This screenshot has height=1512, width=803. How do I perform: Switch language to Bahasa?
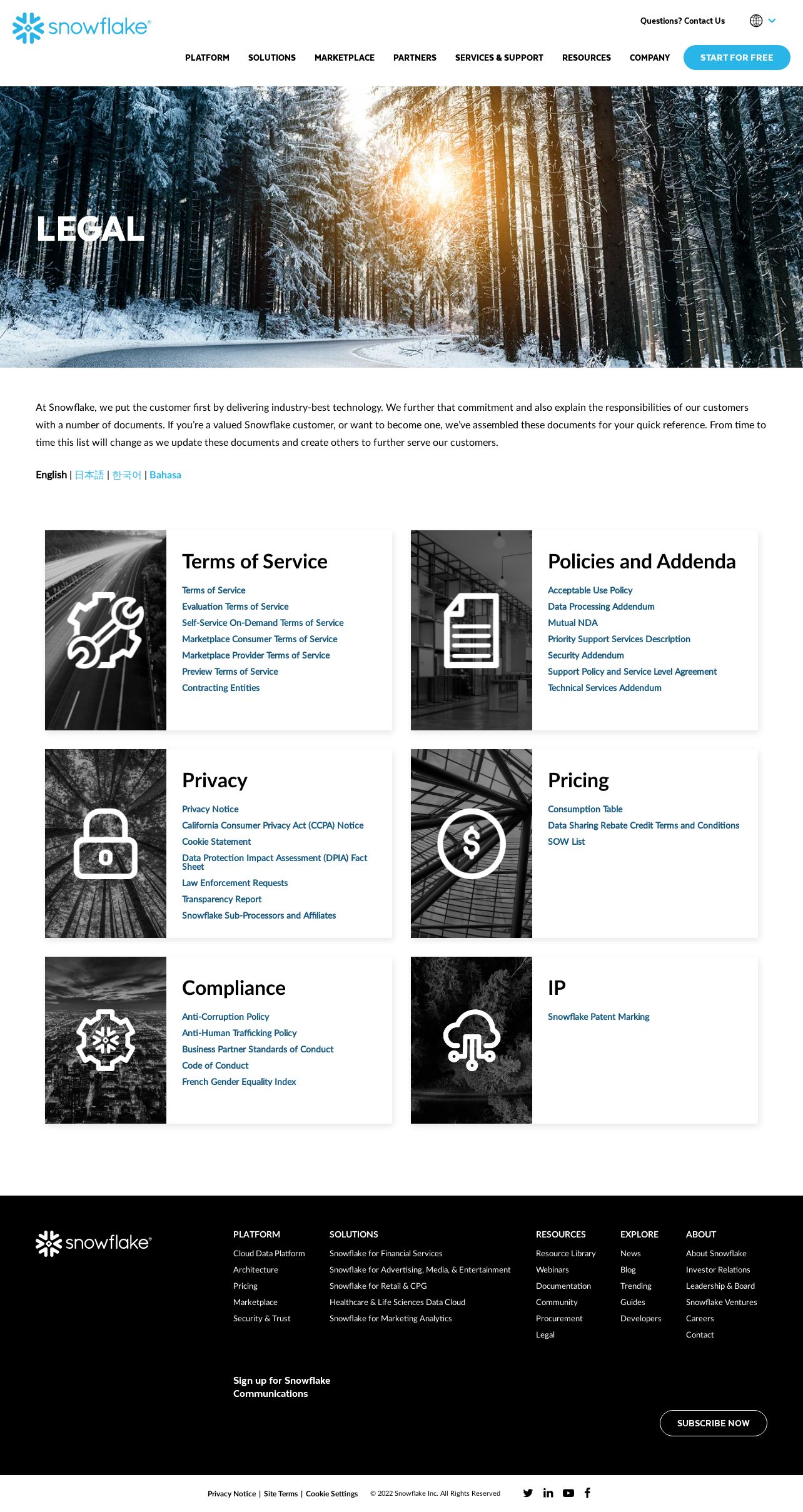(x=165, y=475)
